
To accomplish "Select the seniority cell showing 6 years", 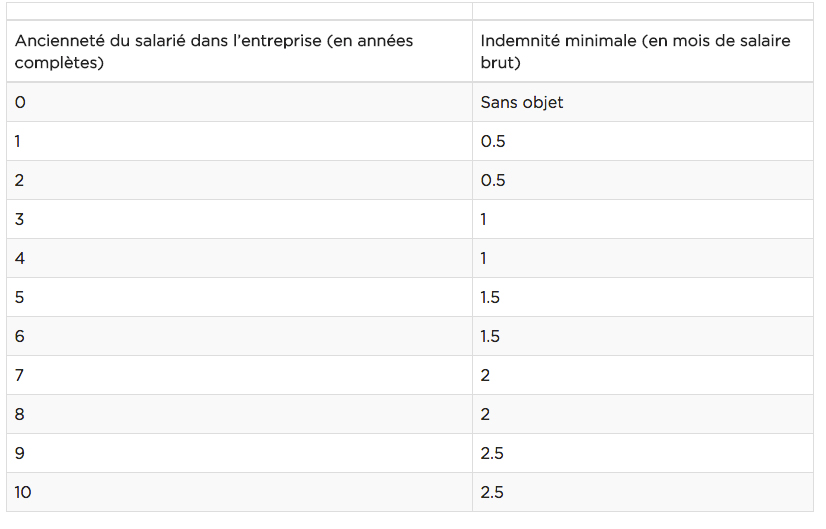I will pyautogui.click(x=20, y=336).
